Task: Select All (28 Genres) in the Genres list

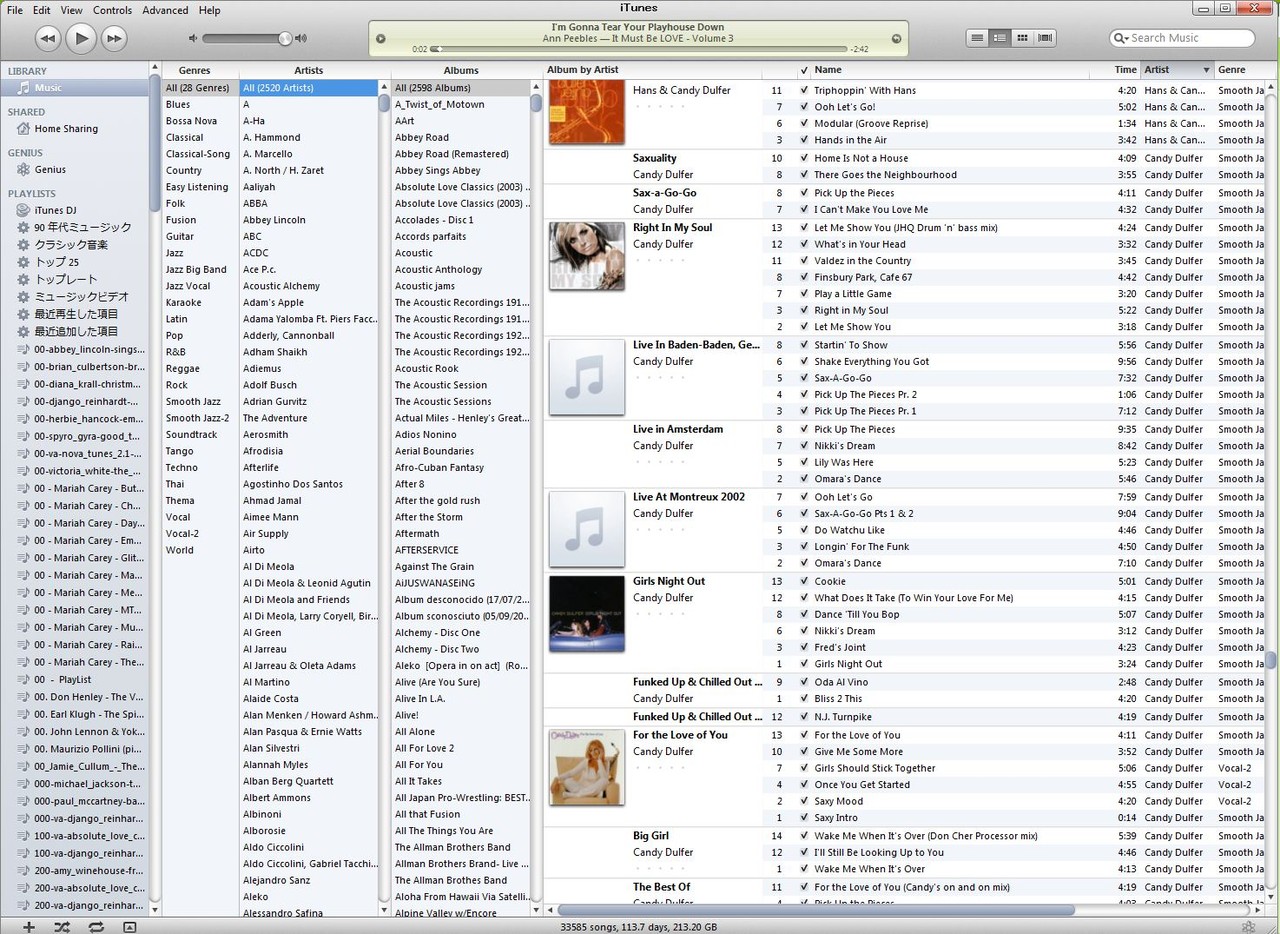Action: click(x=200, y=88)
